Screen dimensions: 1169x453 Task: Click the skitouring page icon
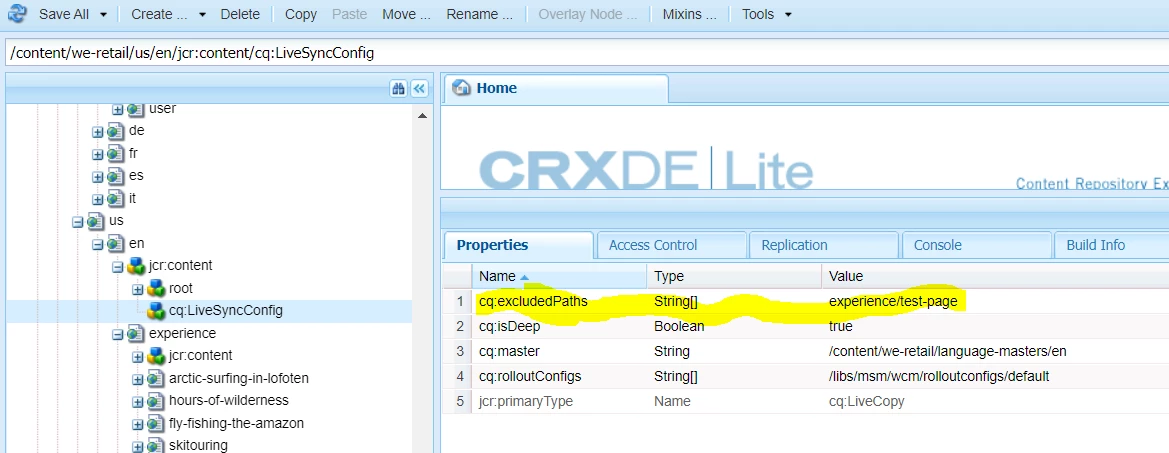point(156,446)
